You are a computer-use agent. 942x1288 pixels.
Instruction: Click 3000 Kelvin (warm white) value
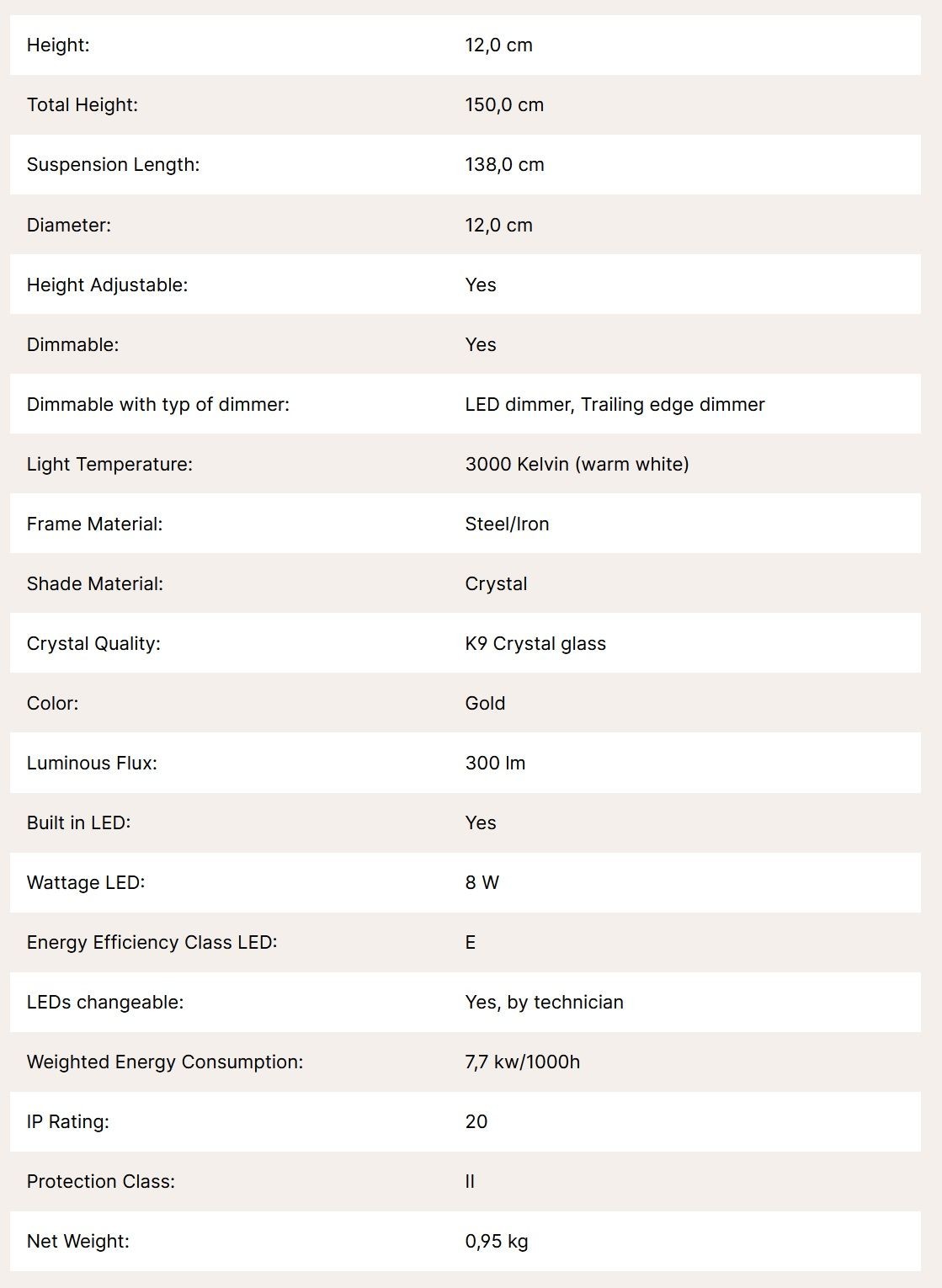577,464
